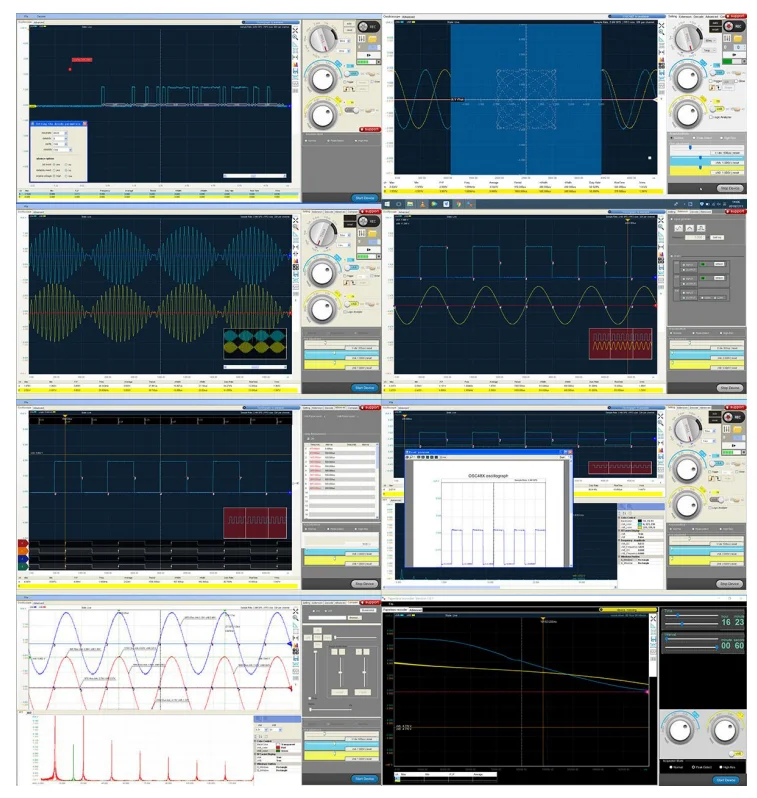
Task: Open File menu in the UART decode panel
Action: [x=26, y=16]
